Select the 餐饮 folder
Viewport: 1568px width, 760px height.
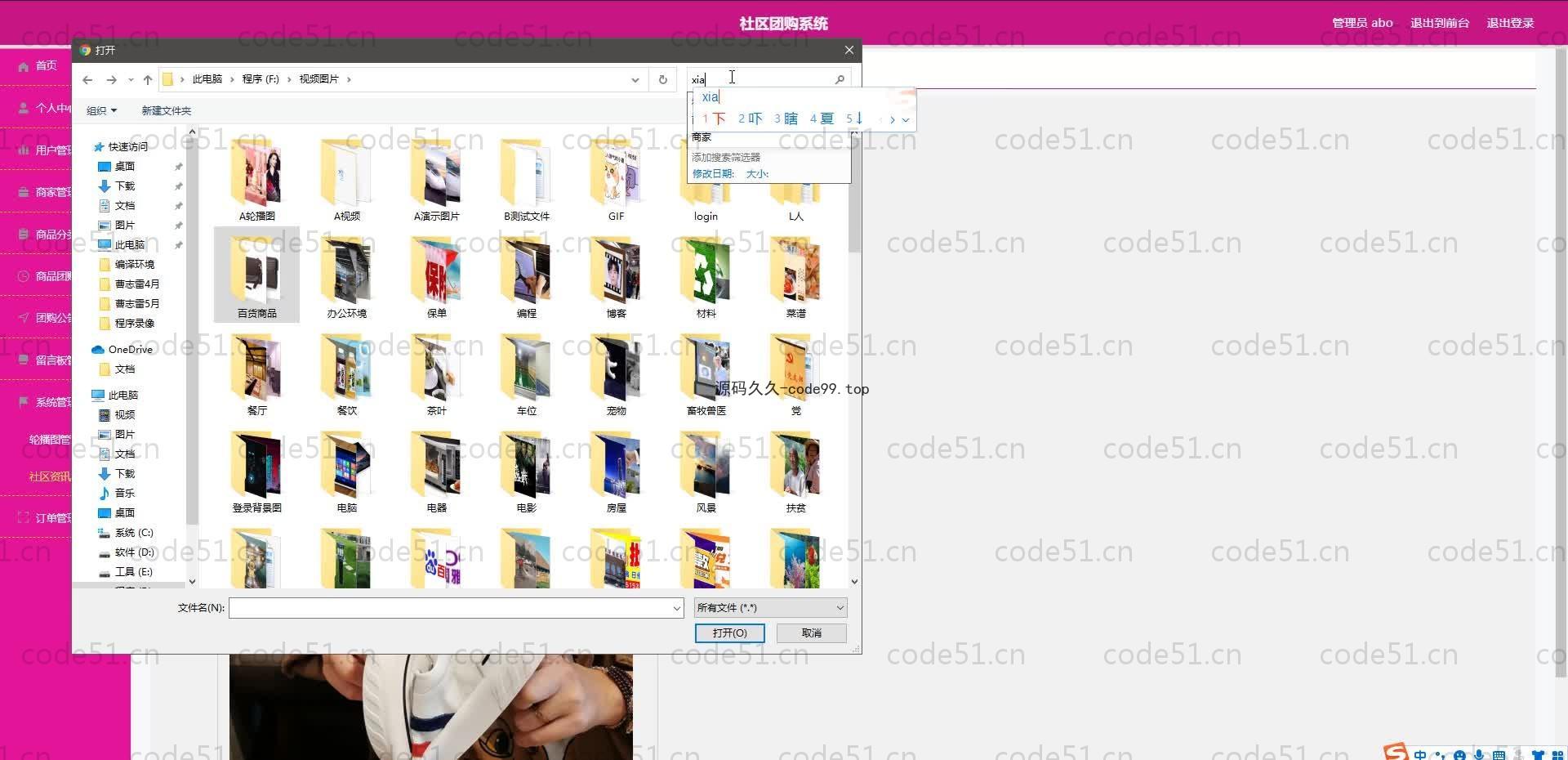click(x=346, y=373)
